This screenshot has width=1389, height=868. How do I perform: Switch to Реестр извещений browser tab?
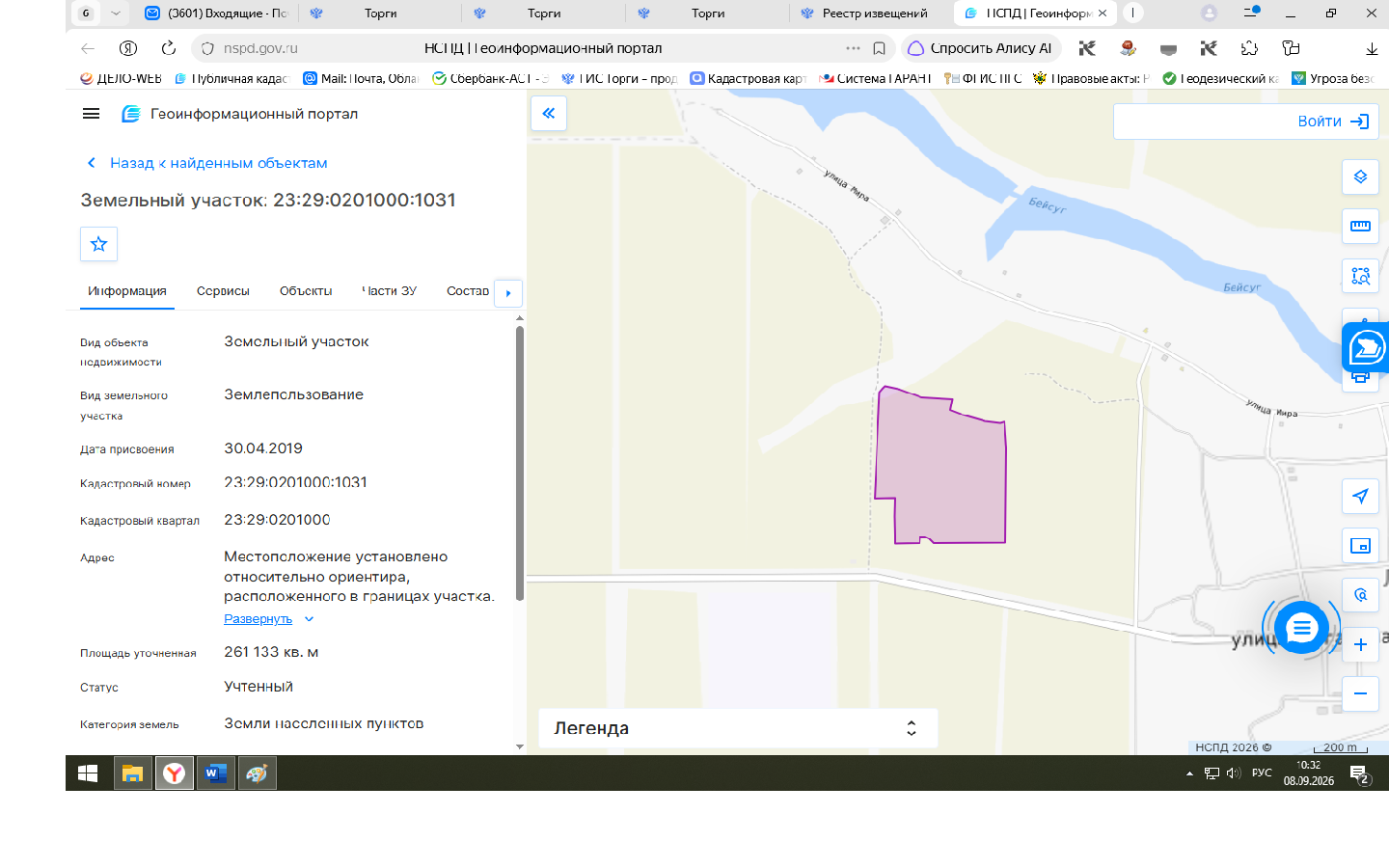(x=871, y=14)
